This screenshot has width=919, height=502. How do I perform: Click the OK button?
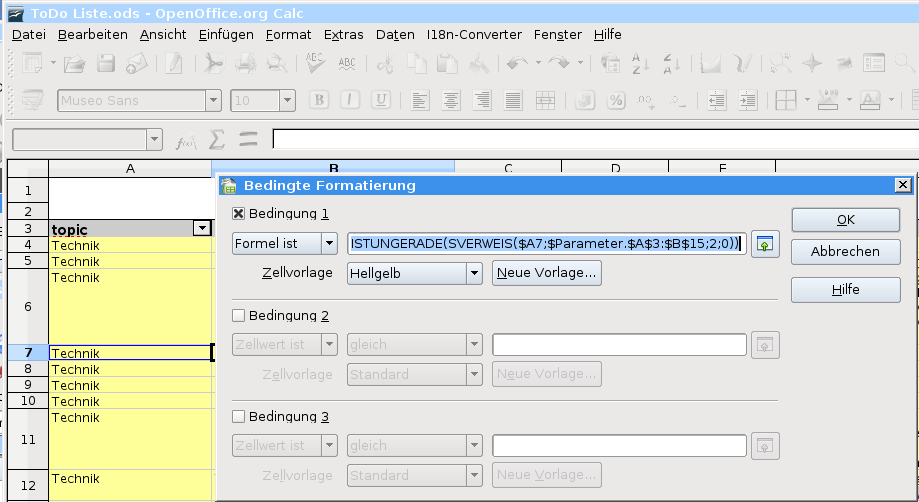845,220
